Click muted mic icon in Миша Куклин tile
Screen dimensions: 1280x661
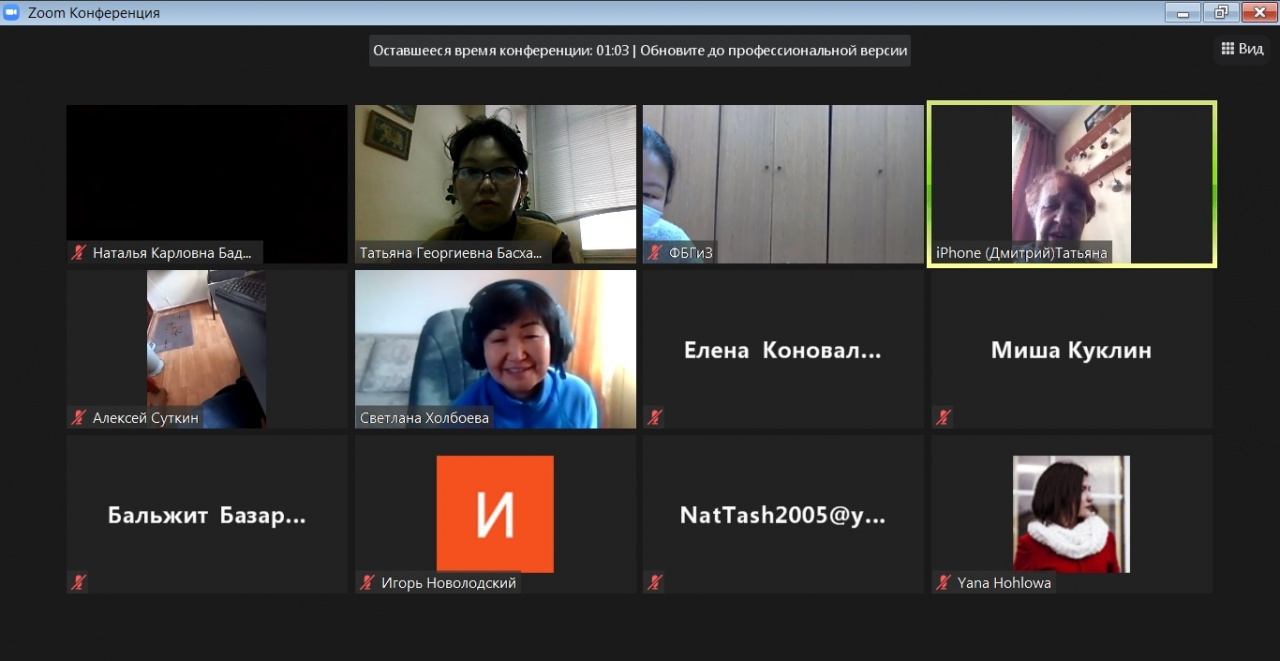(943, 418)
